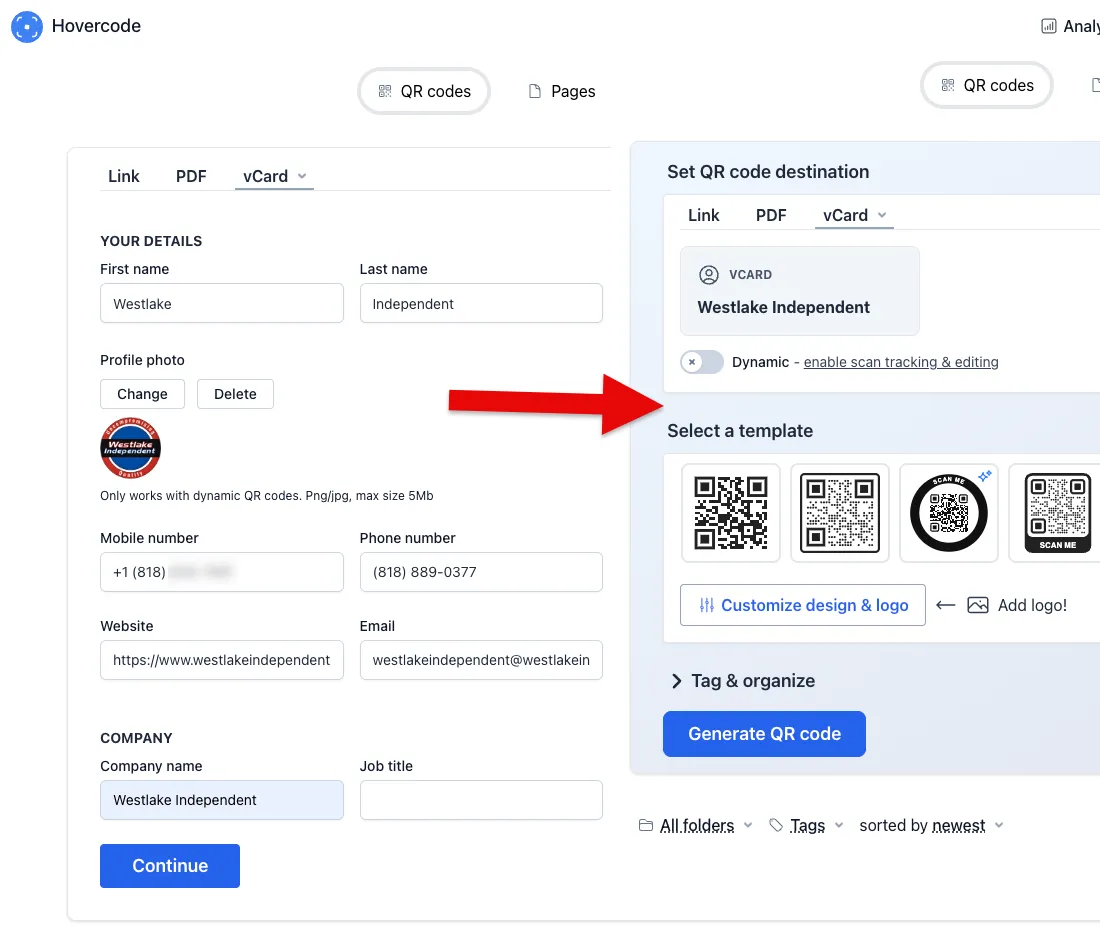
Task: Expand the Tag & organize section
Action: 743,680
